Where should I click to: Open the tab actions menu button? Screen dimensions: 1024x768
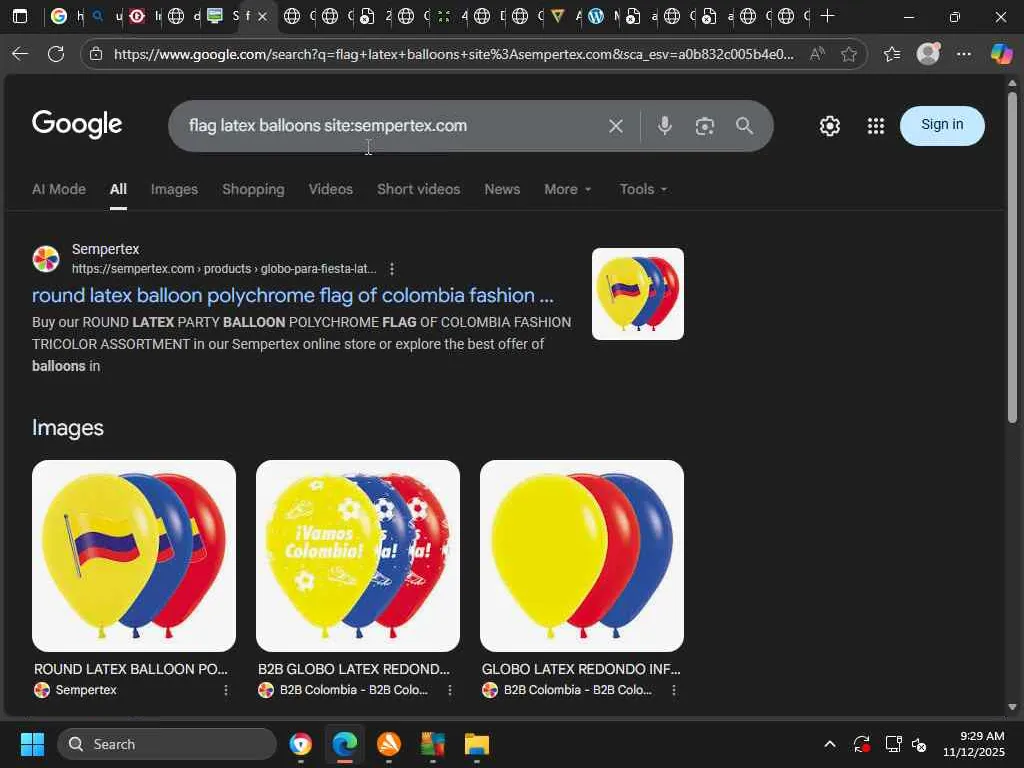[x=20, y=16]
